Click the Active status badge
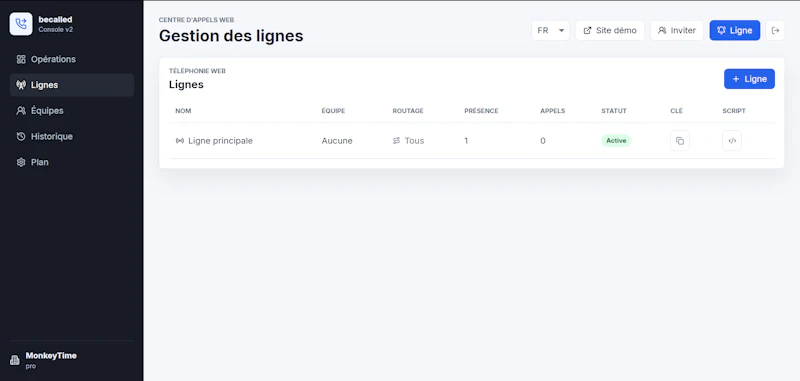 pyautogui.click(x=616, y=141)
